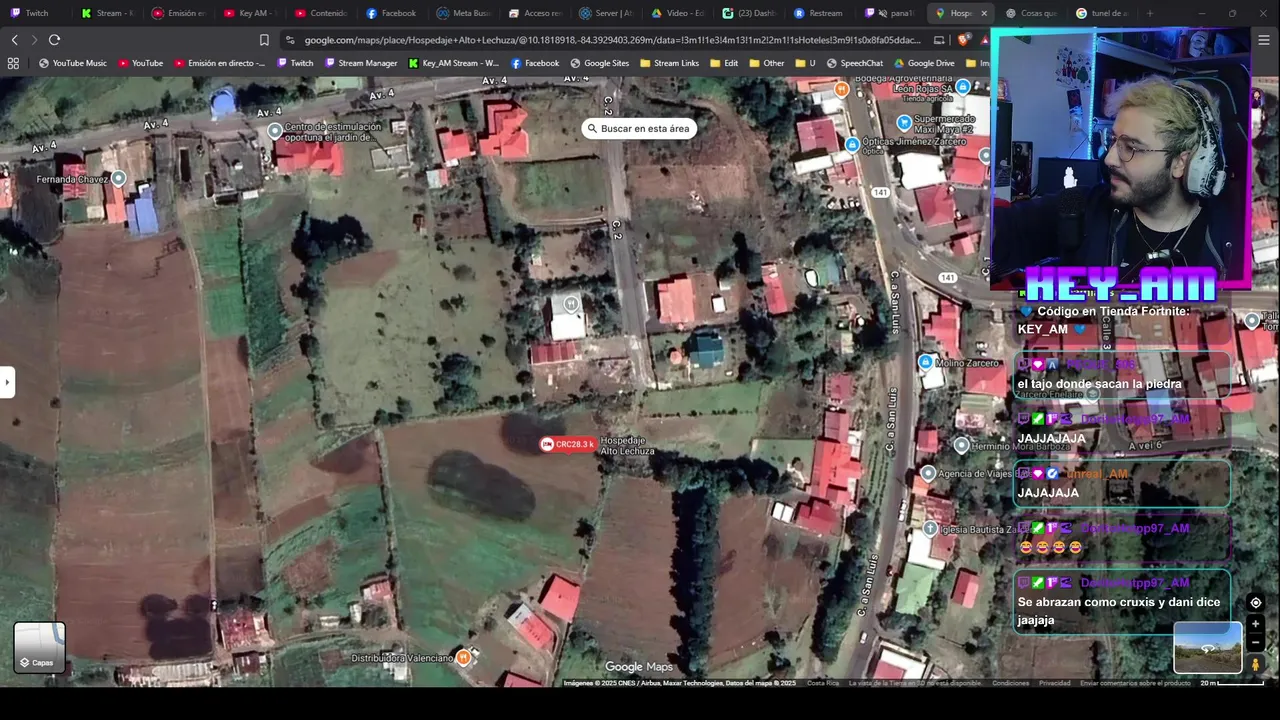Bookmark this page with the bookmark icon
Viewport: 1280px width, 720px height.
point(264,40)
